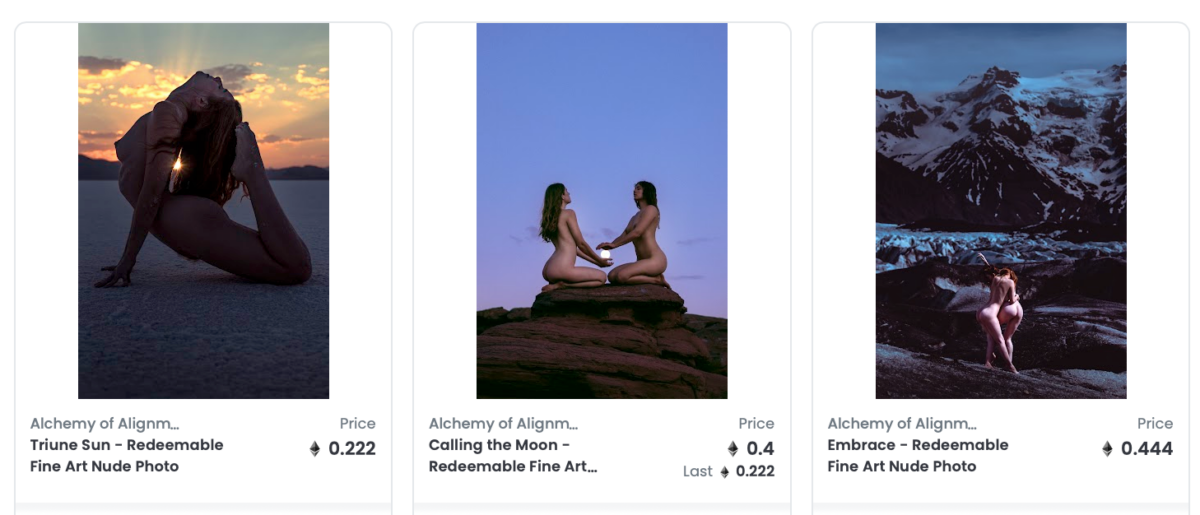Visit the Alchemy of Alignm... collection above Calling the Moon
Screen dimensions: 1200x515
[x=504, y=423]
